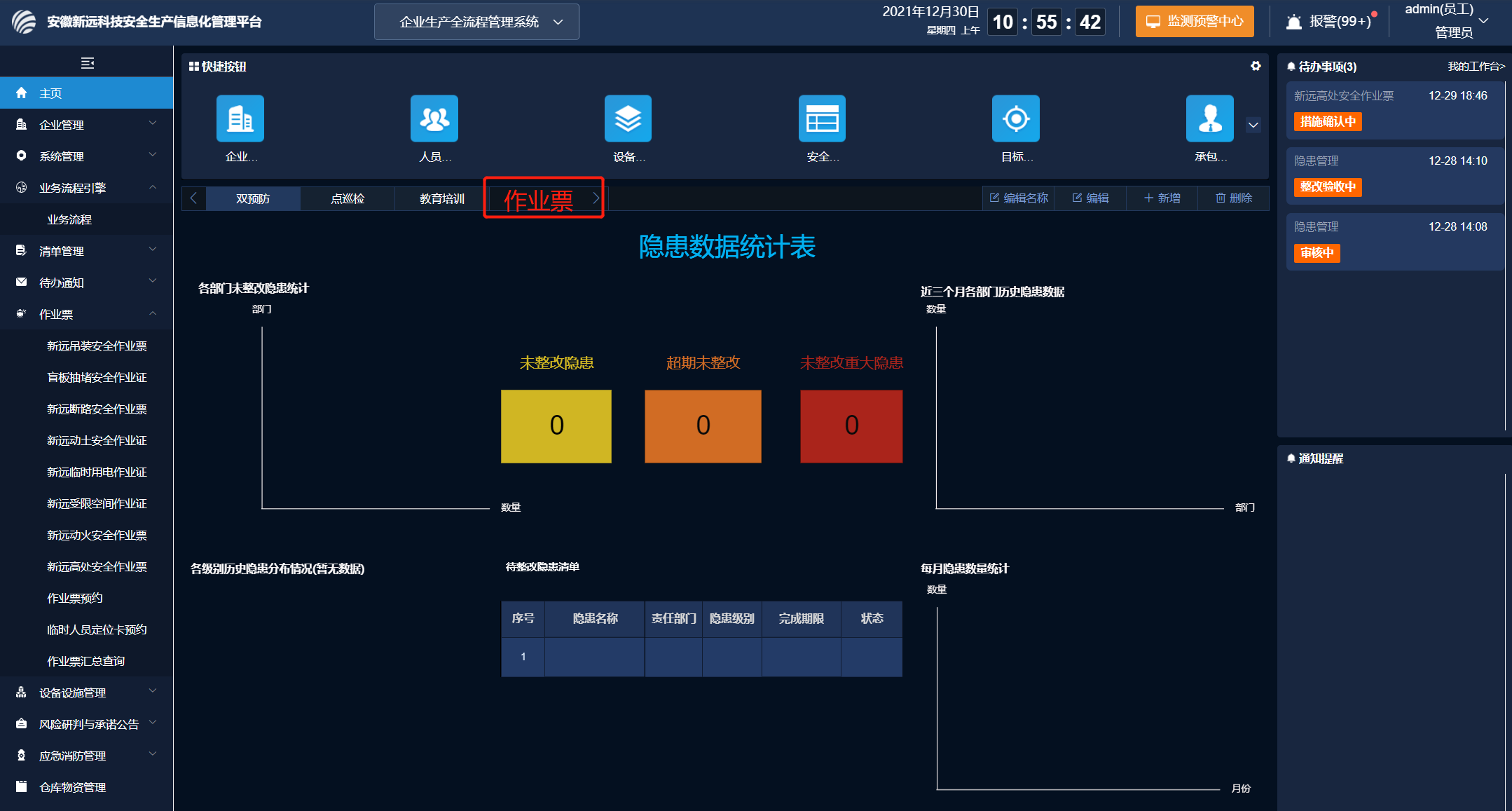1512x811 pixels.
Task: Open the 人员 quick shortcut icon
Action: pos(434,118)
